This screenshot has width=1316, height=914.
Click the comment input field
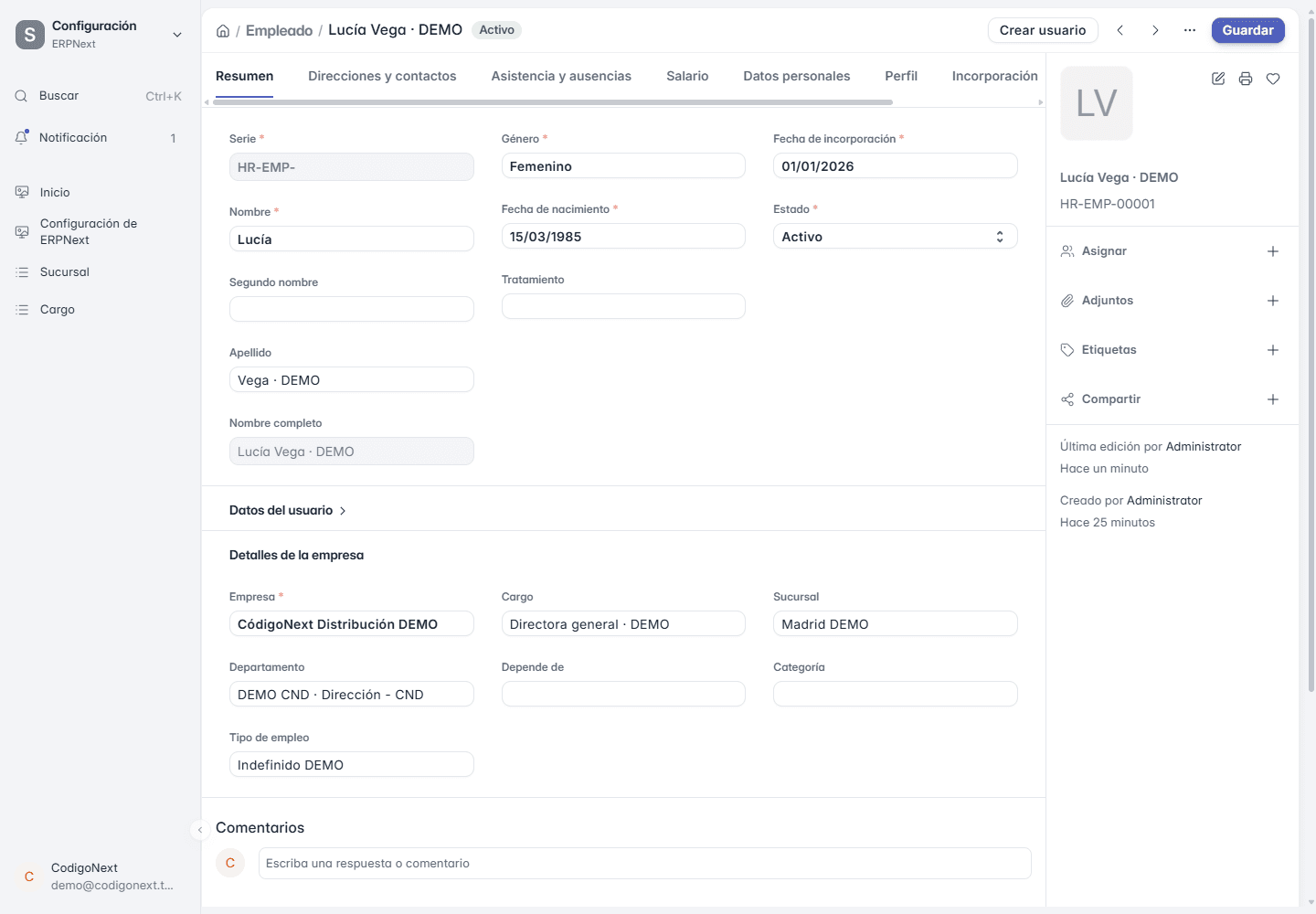click(x=645, y=864)
